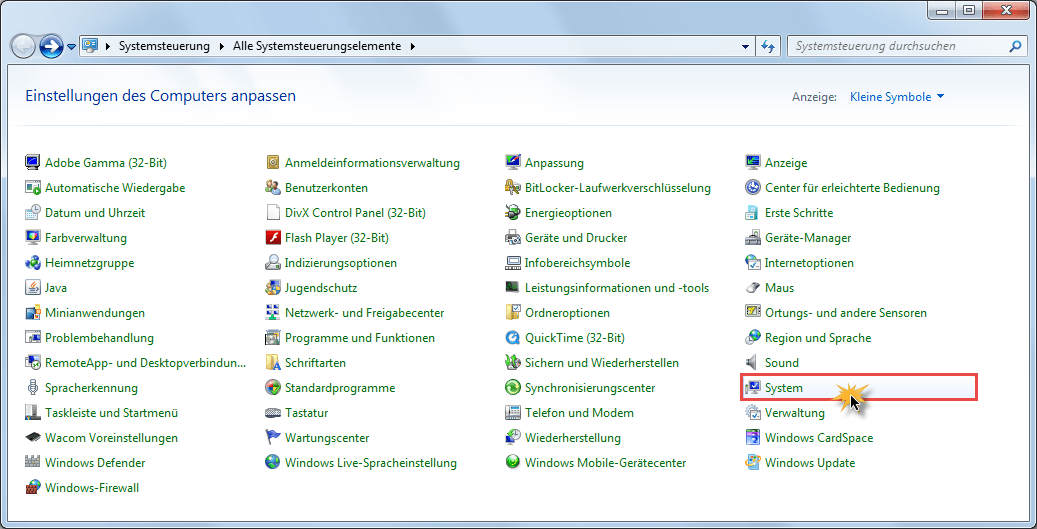Open the recent pages dropdown beside Forward

point(71,47)
